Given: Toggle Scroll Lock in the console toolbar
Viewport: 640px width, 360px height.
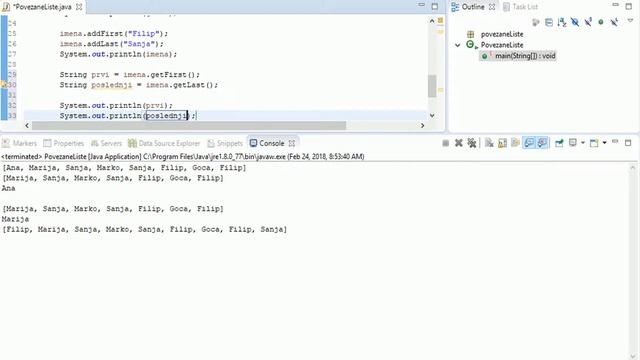Looking at the screenshot, I should pos(502,143).
